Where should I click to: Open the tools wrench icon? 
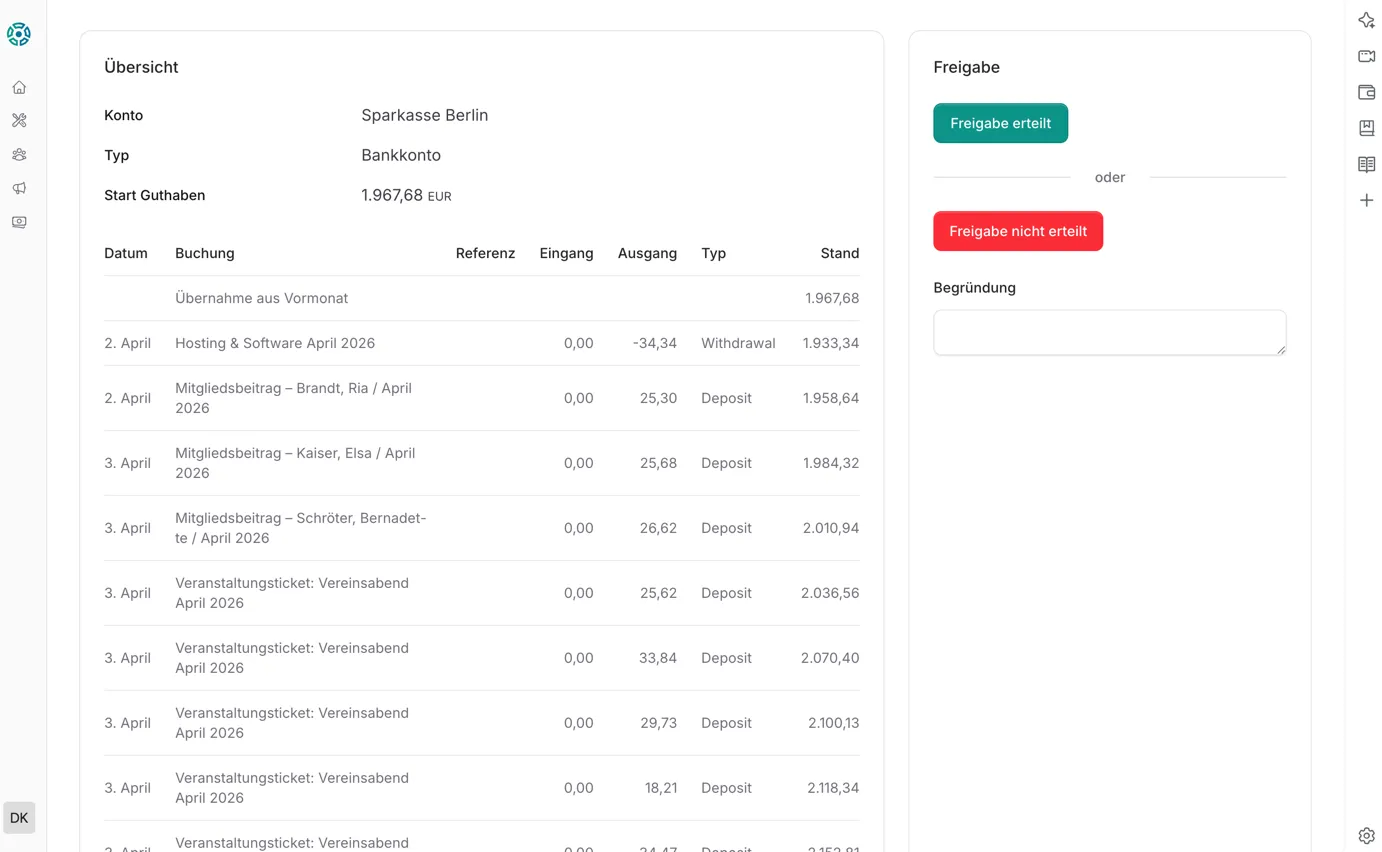(19, 120)
